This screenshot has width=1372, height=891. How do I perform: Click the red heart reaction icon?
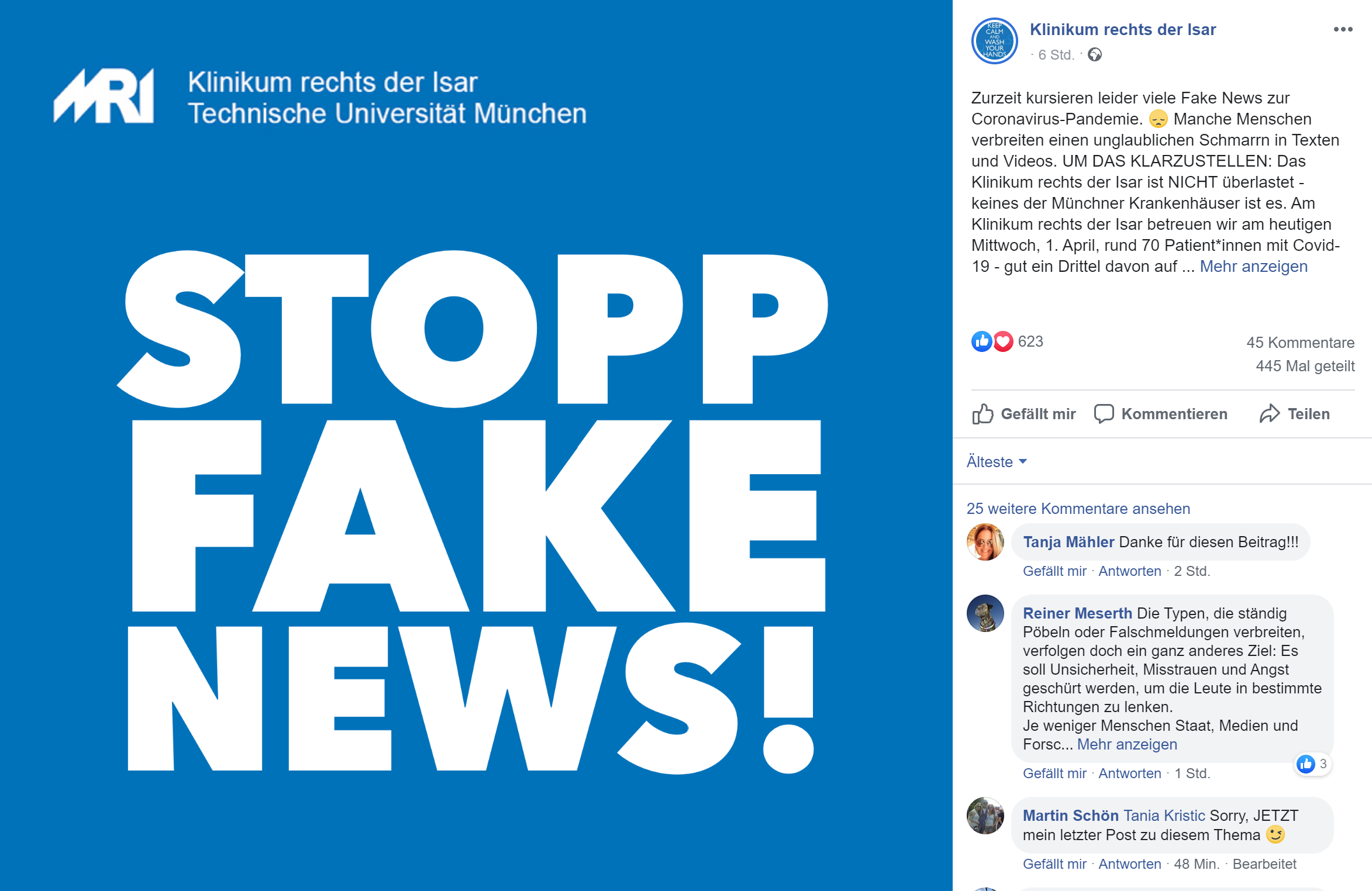(1003, 341)
